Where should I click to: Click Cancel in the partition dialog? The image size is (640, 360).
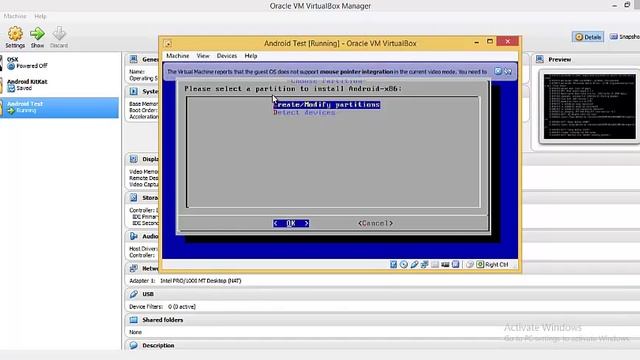coord(375,223)
